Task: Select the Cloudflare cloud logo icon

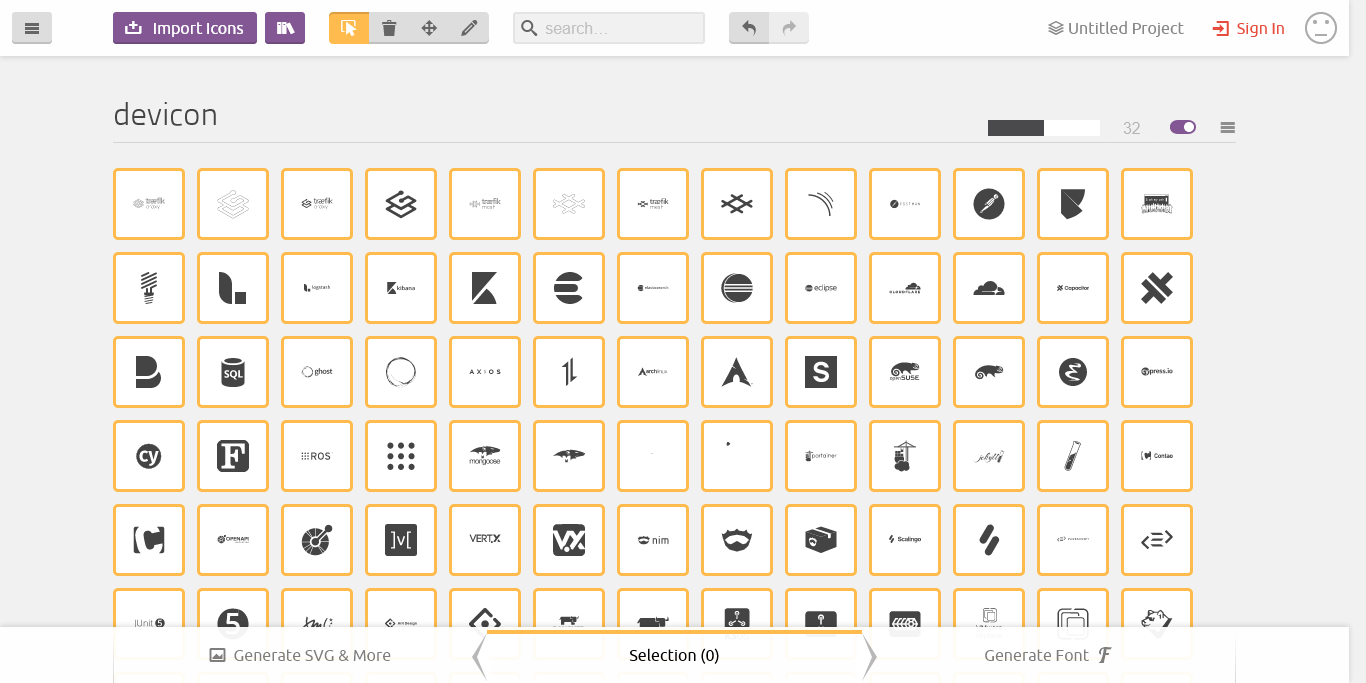Action: (989, 288)
